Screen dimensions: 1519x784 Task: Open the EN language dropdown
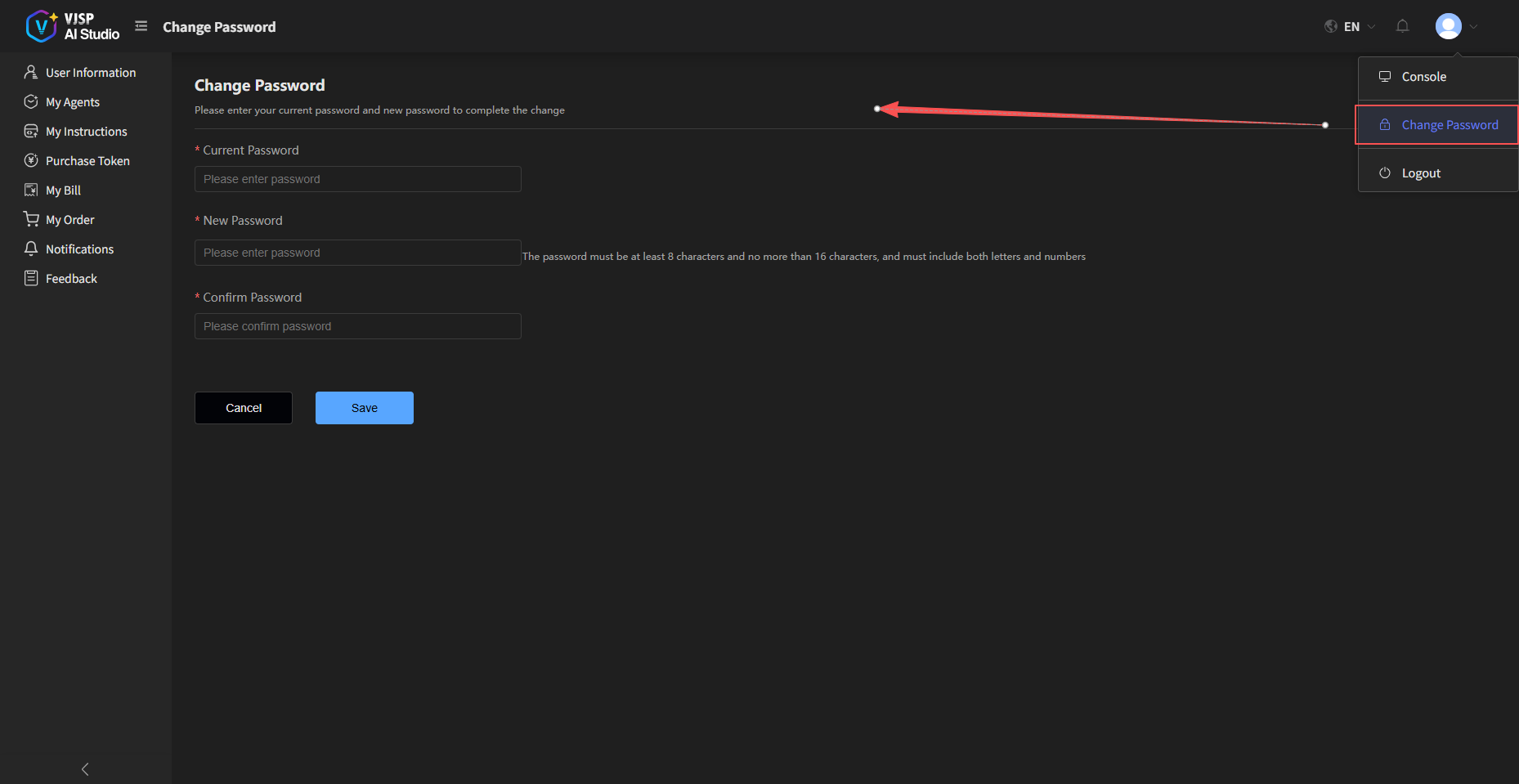(x=1352, y=25)
